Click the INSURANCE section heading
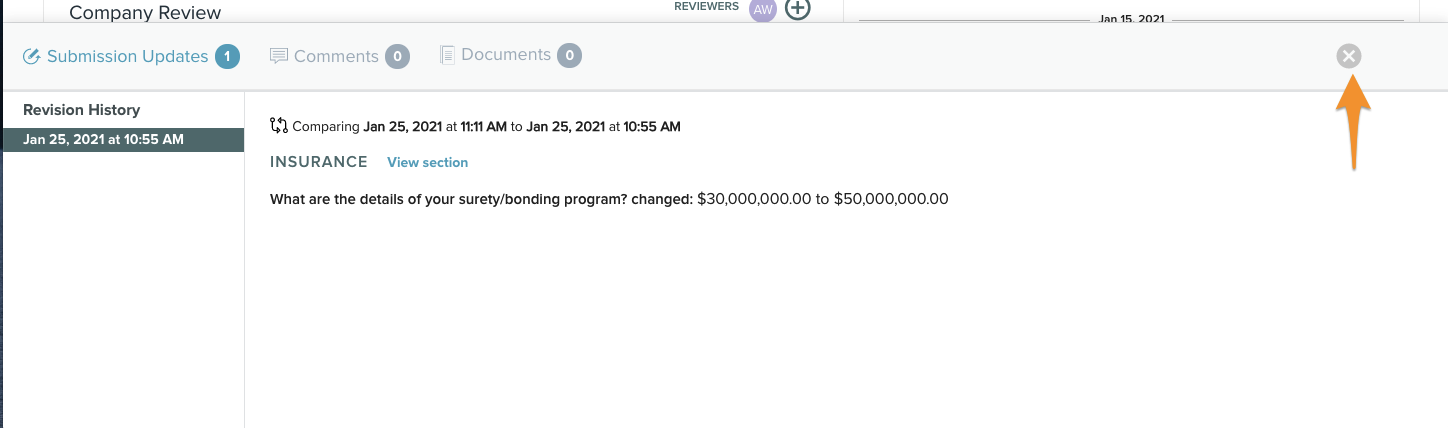 tap(319, 162)
